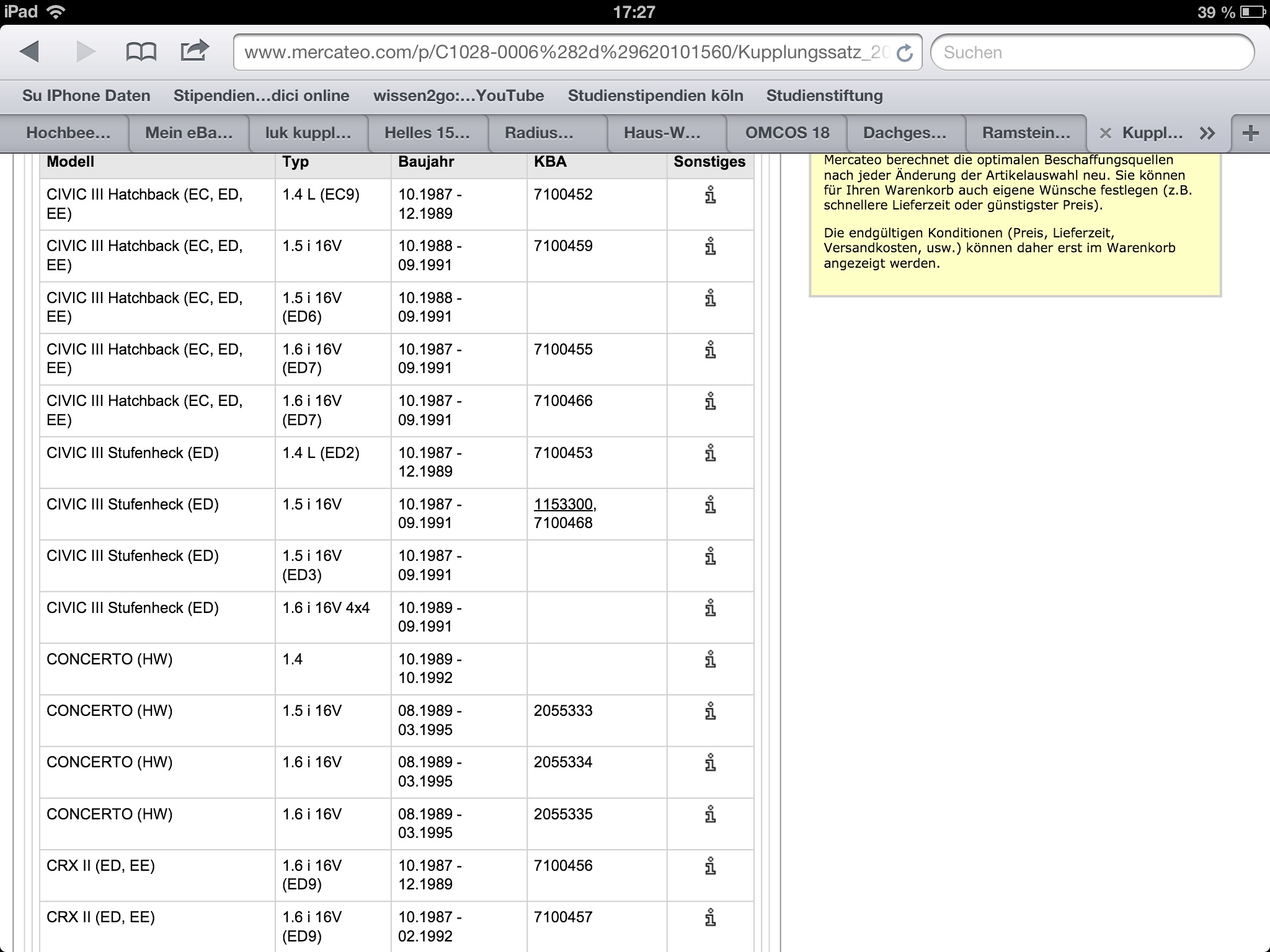Open info icon for 1.6 i 16V 4x4 row

click(710, 609)
